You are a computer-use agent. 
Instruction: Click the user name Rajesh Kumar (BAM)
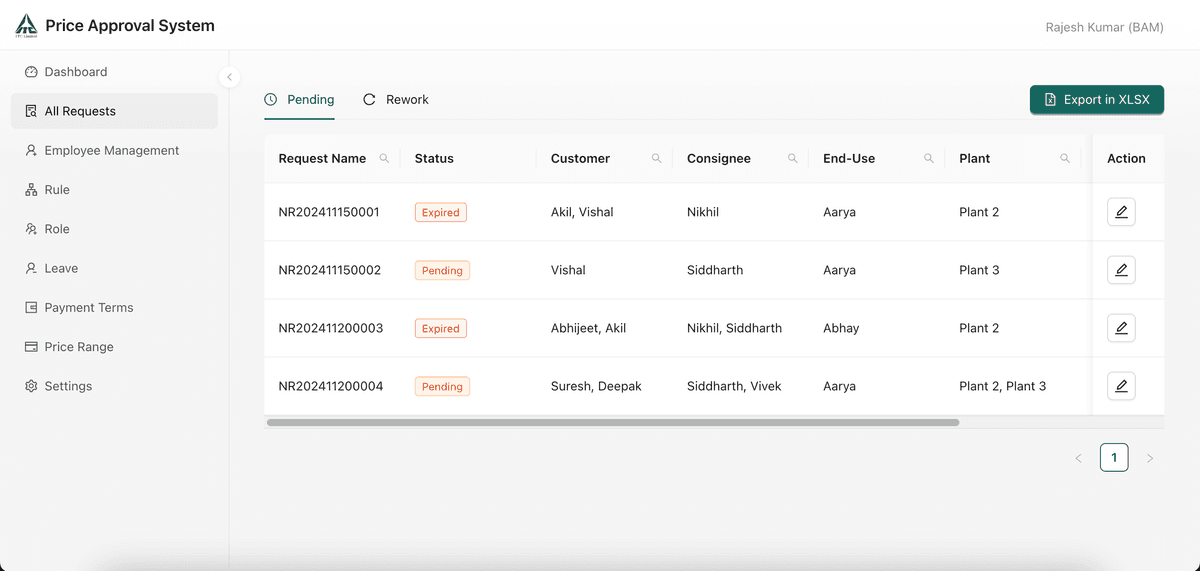(1104, 27)
